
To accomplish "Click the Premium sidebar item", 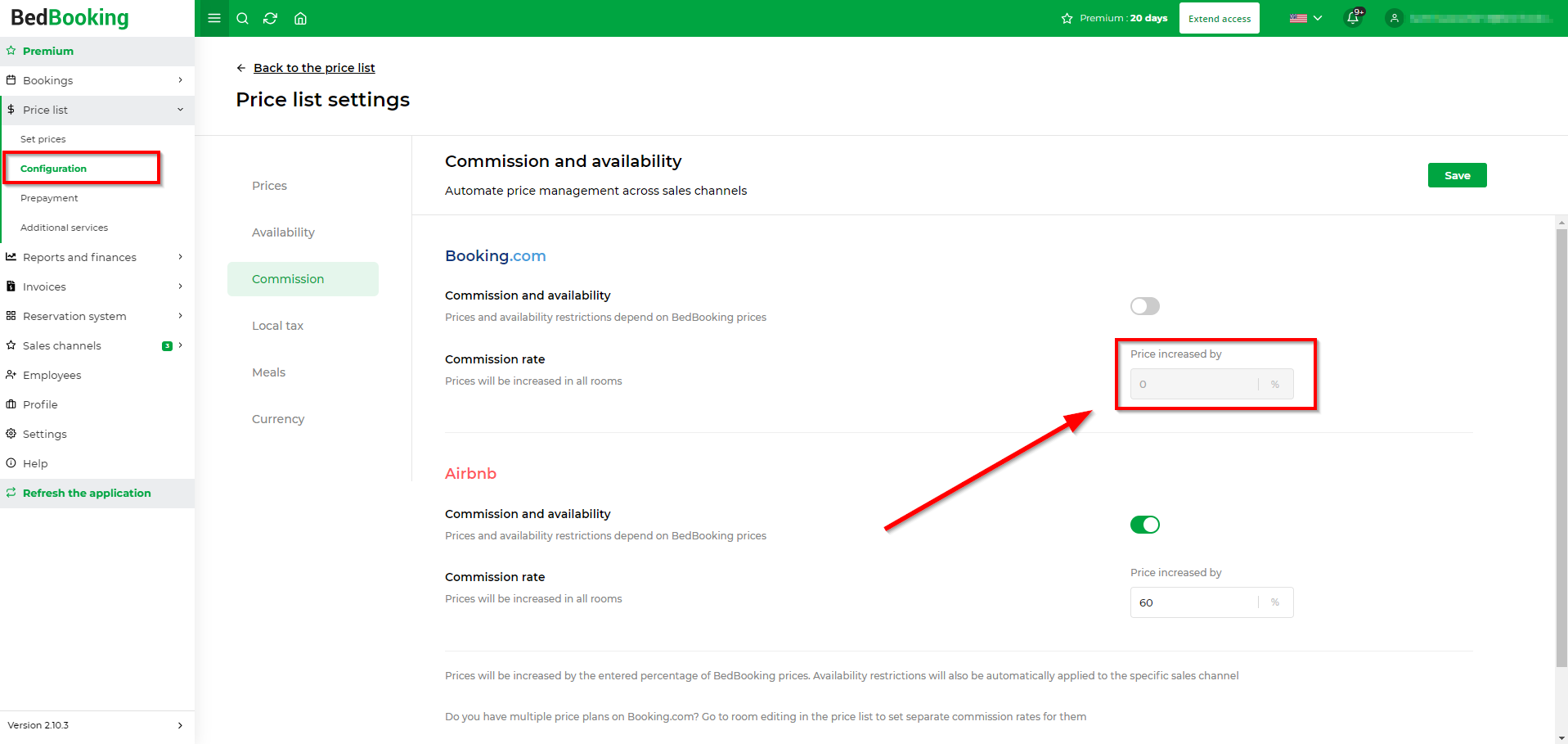I will pyautogui.click(x=97, y=51).
